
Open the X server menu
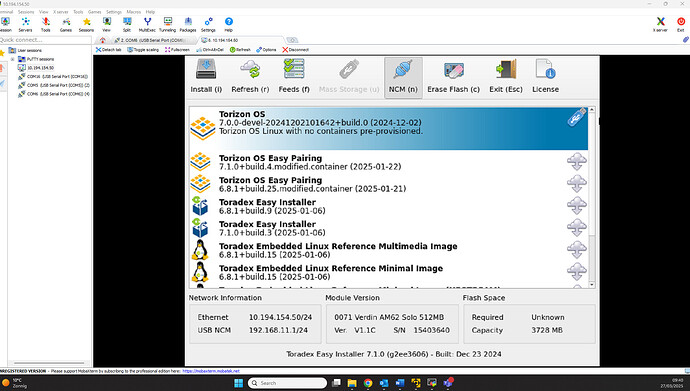point(61,12)
